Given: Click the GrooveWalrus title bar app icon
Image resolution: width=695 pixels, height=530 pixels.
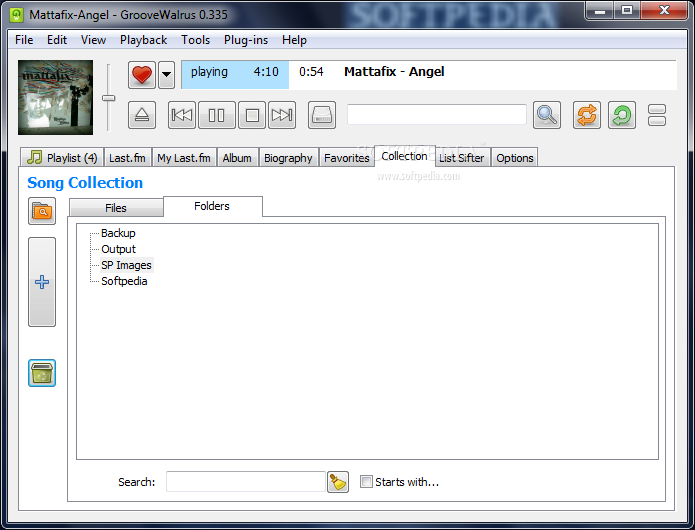Looking at the screenshot, I should tap(17, 15).
